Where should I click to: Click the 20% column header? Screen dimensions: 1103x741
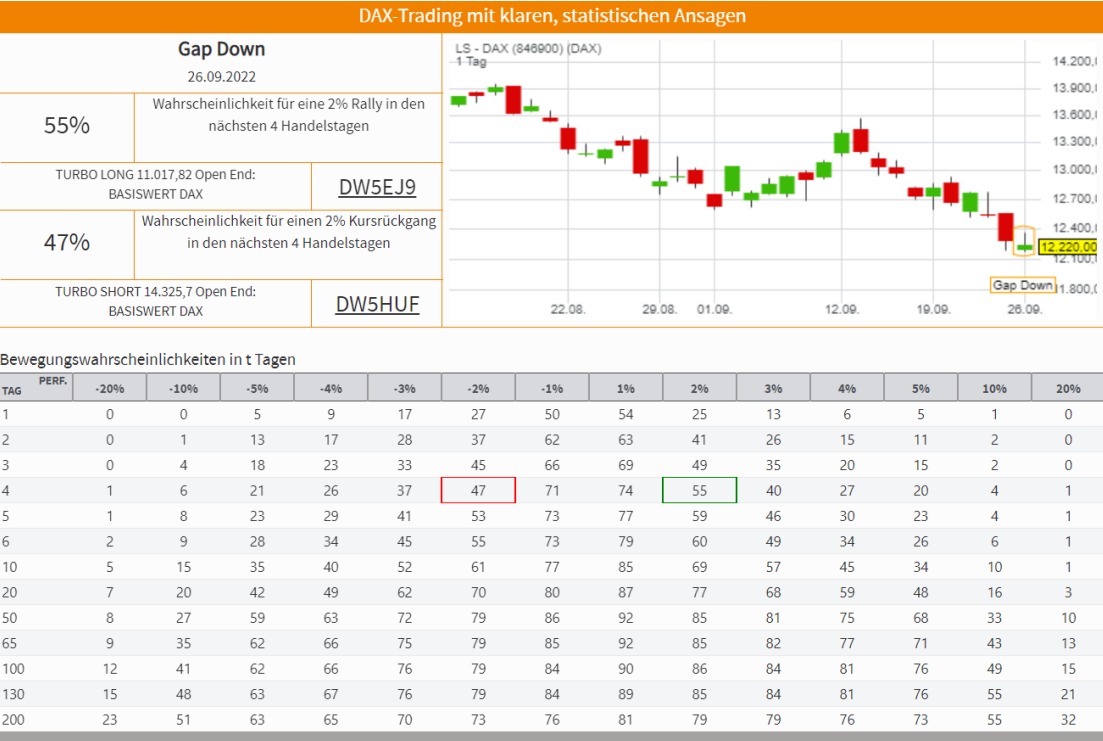[x=1068, y=388]
